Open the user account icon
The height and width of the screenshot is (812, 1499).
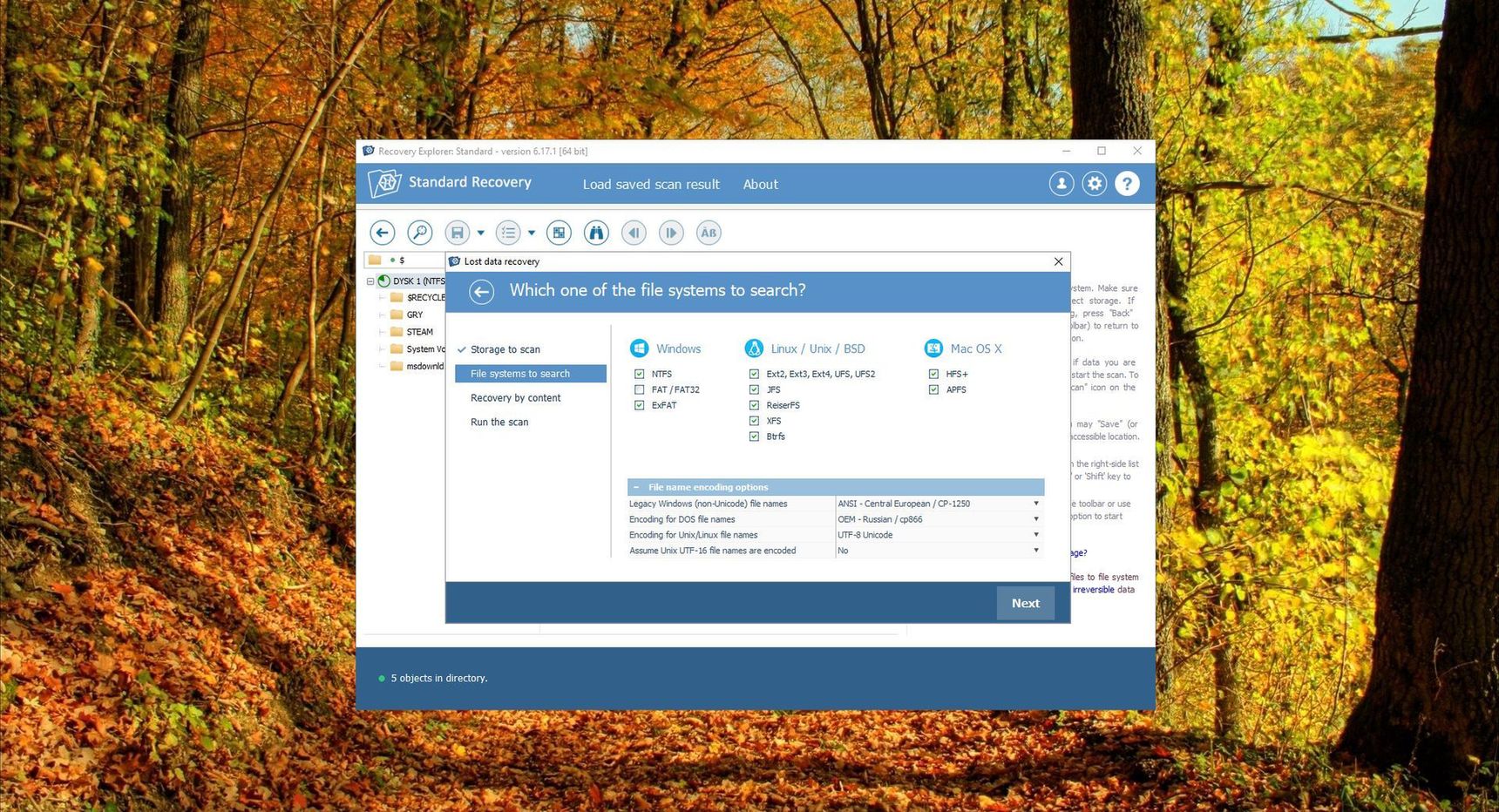(1061, 183)
